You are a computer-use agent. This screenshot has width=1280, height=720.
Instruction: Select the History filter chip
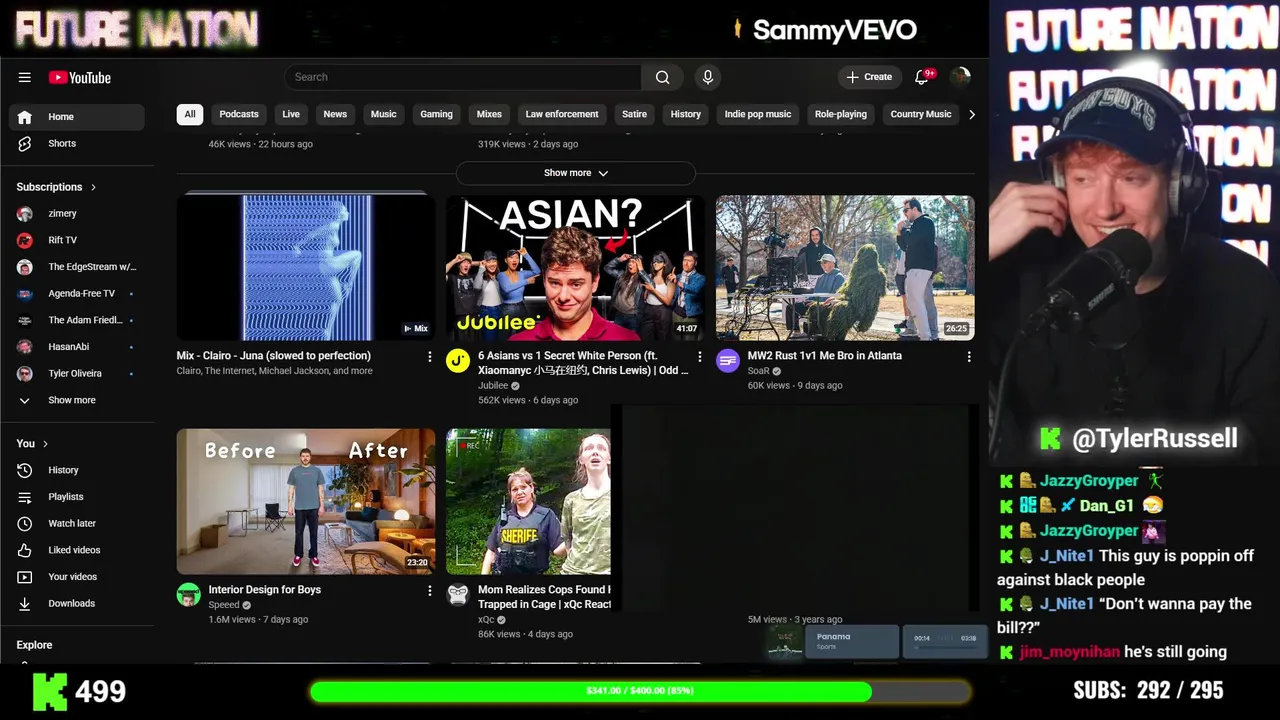pyautogui.click(x=686, y=114)
